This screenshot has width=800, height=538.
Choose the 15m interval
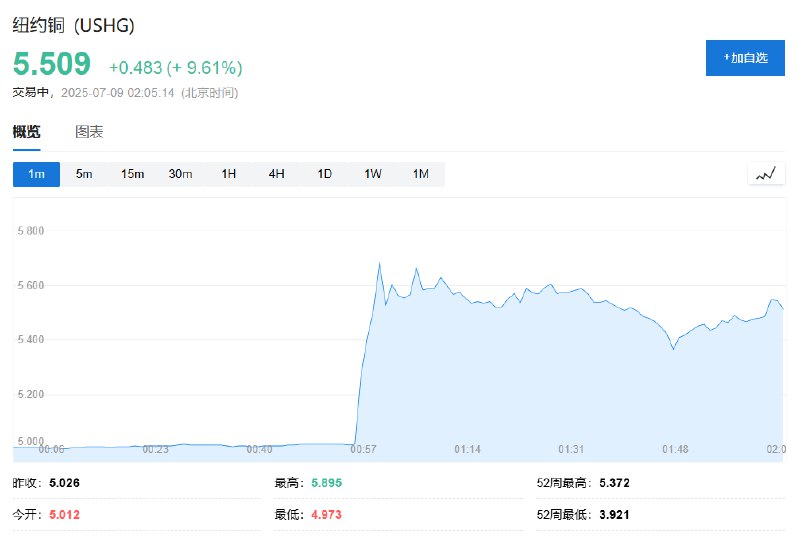[132, 174]
